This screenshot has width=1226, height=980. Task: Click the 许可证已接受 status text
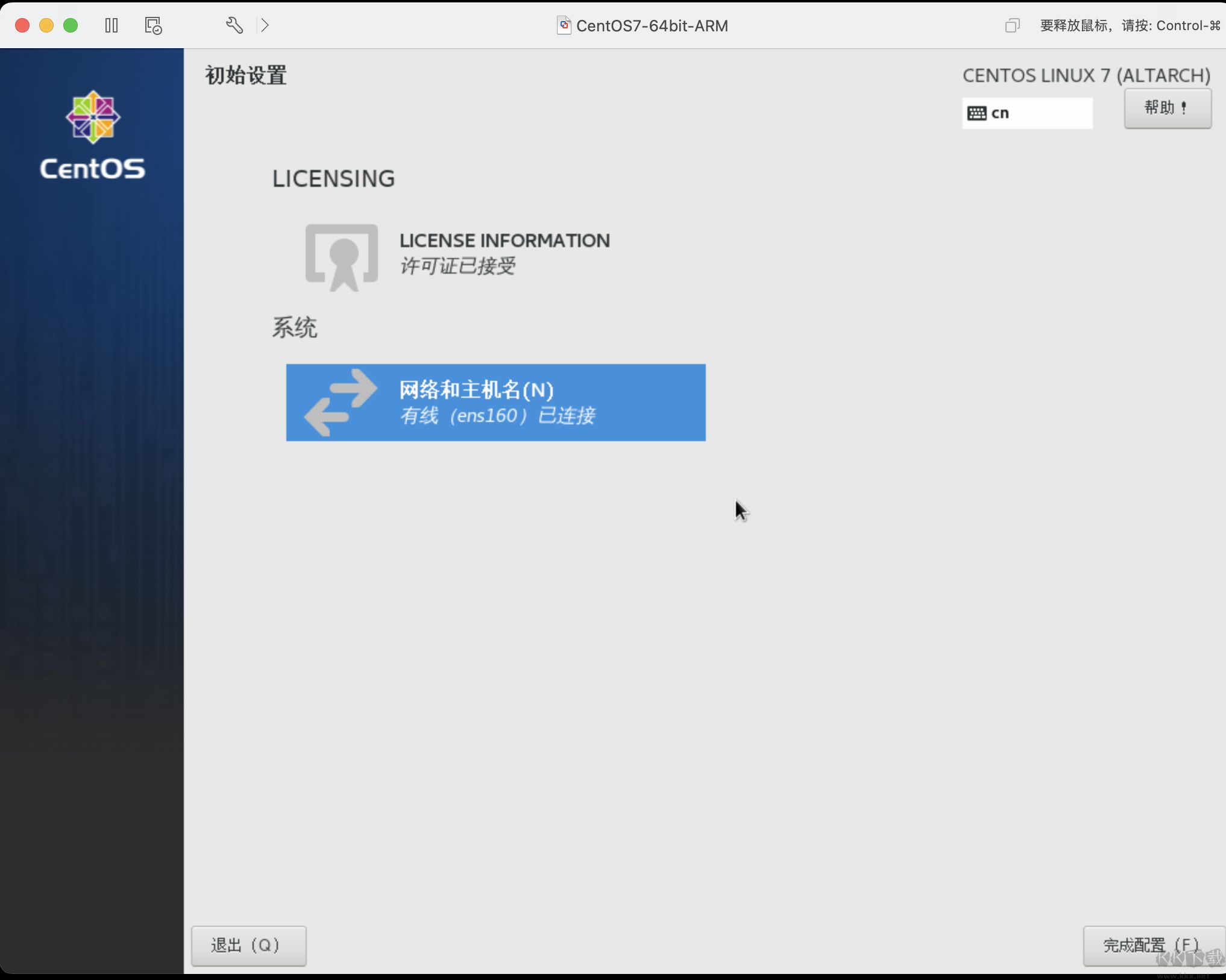(458, 266)
